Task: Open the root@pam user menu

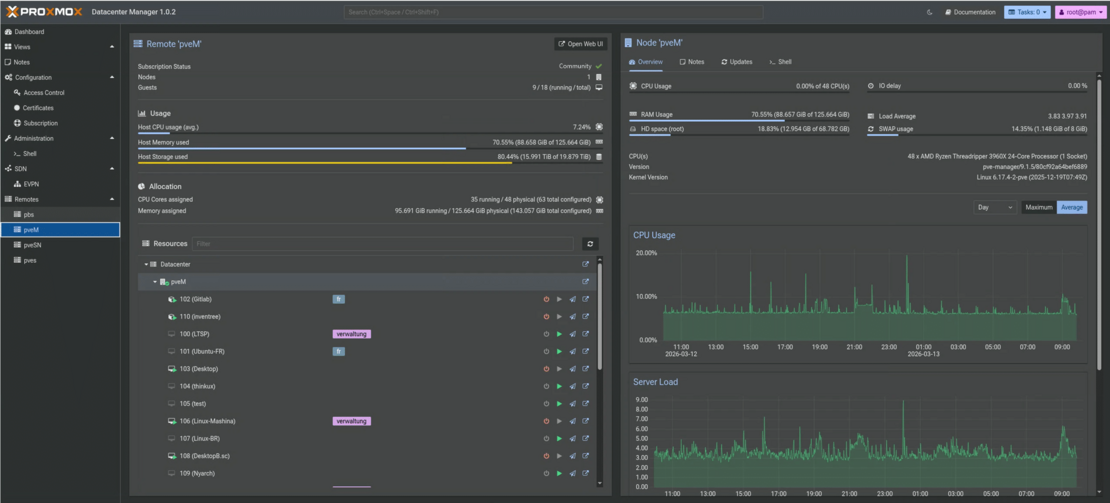Action: pyautogui.click(x=1079, y=12)
